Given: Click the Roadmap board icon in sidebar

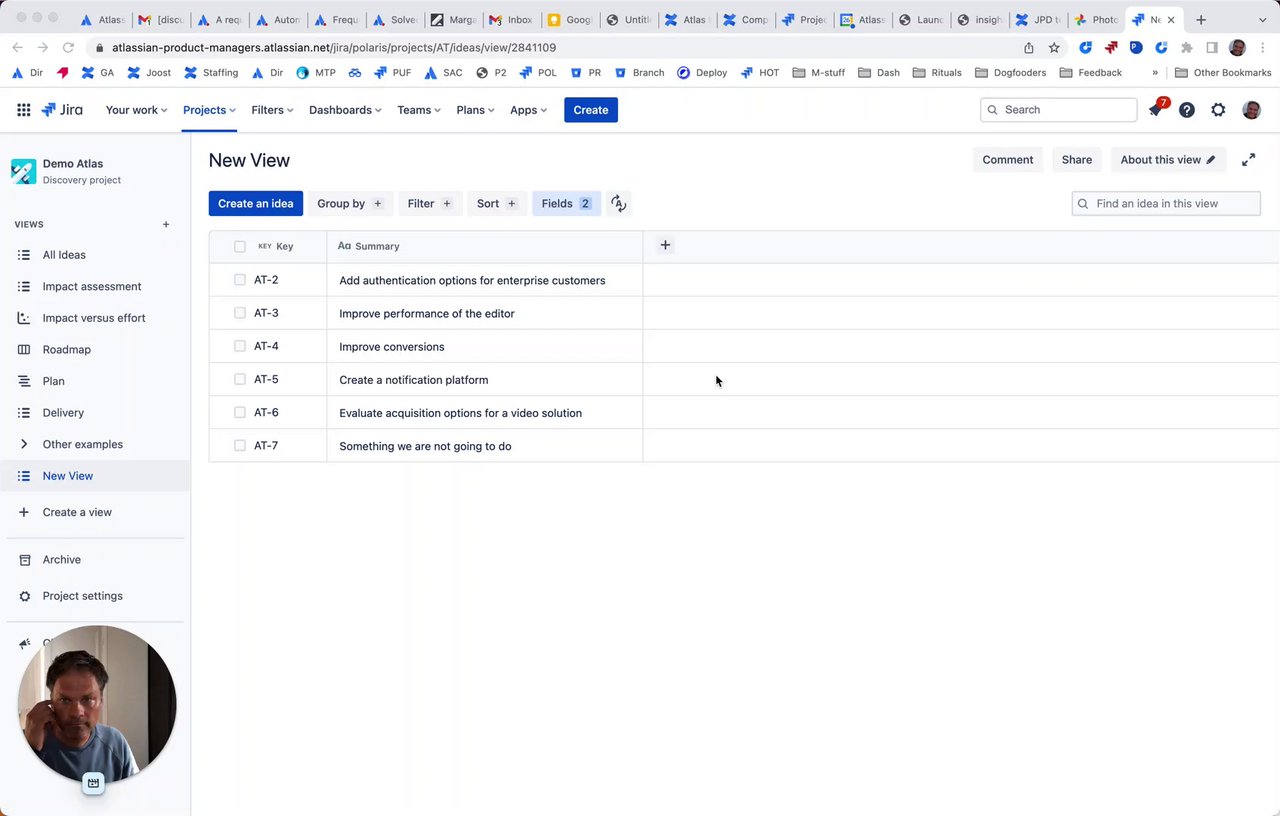Looking at the screenshot, I should tap(24, 350).
